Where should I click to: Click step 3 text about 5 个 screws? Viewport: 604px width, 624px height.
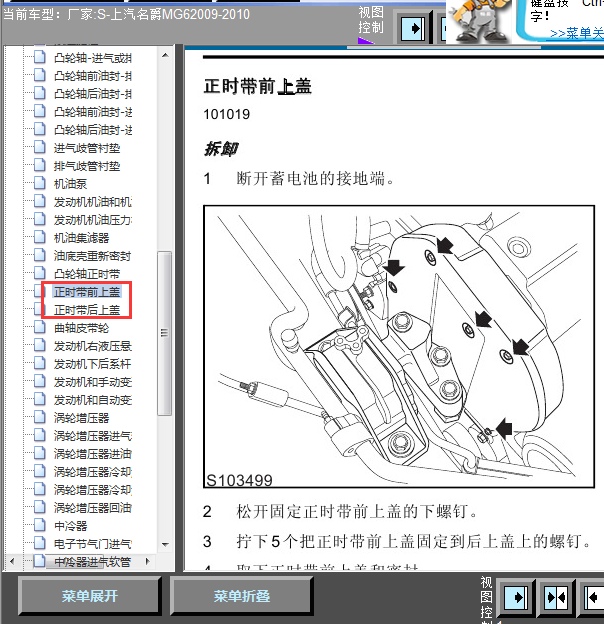click(x=414, y=541)
